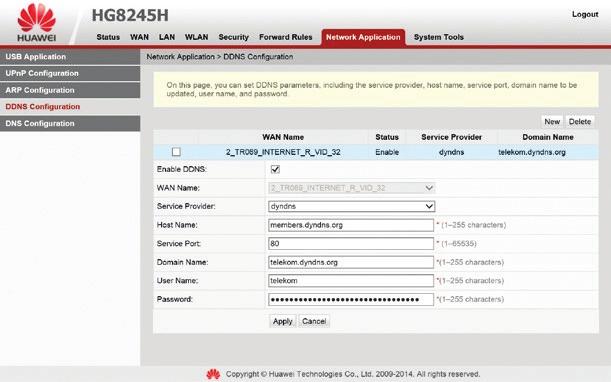Open the WAN Name dropdown

click(351, 188)
